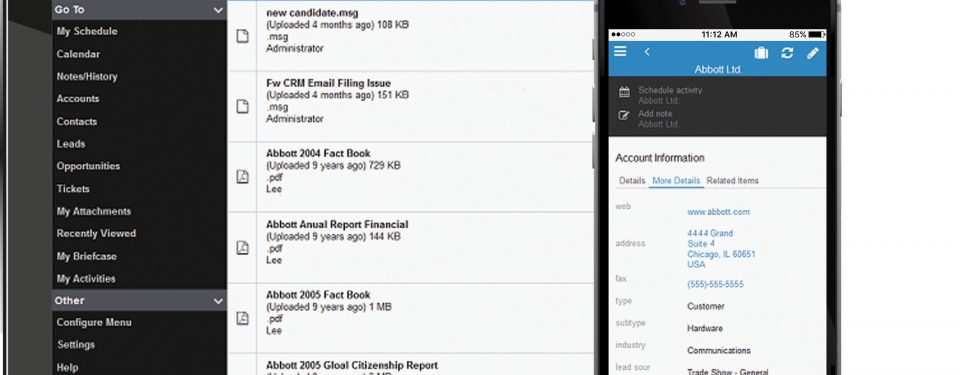Tap the Add note icon
Screen dimensions: 960x375
[x=624, y=115]
